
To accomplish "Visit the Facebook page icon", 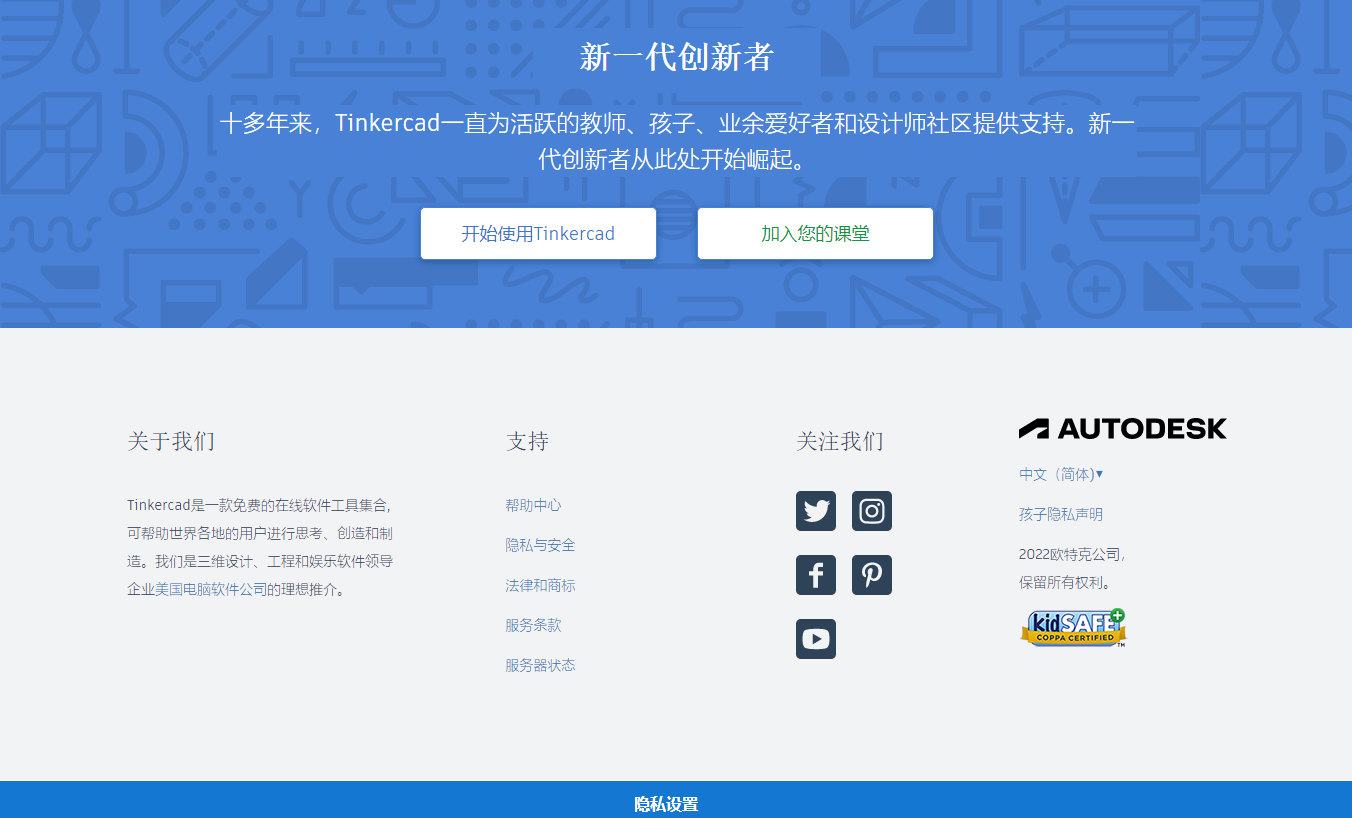I will tap(816, 575).
